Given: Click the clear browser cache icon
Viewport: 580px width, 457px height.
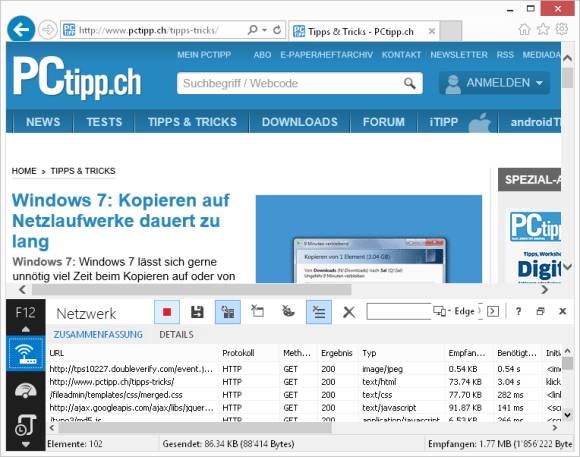Looking at the screenshot, I should coord(257,312).
